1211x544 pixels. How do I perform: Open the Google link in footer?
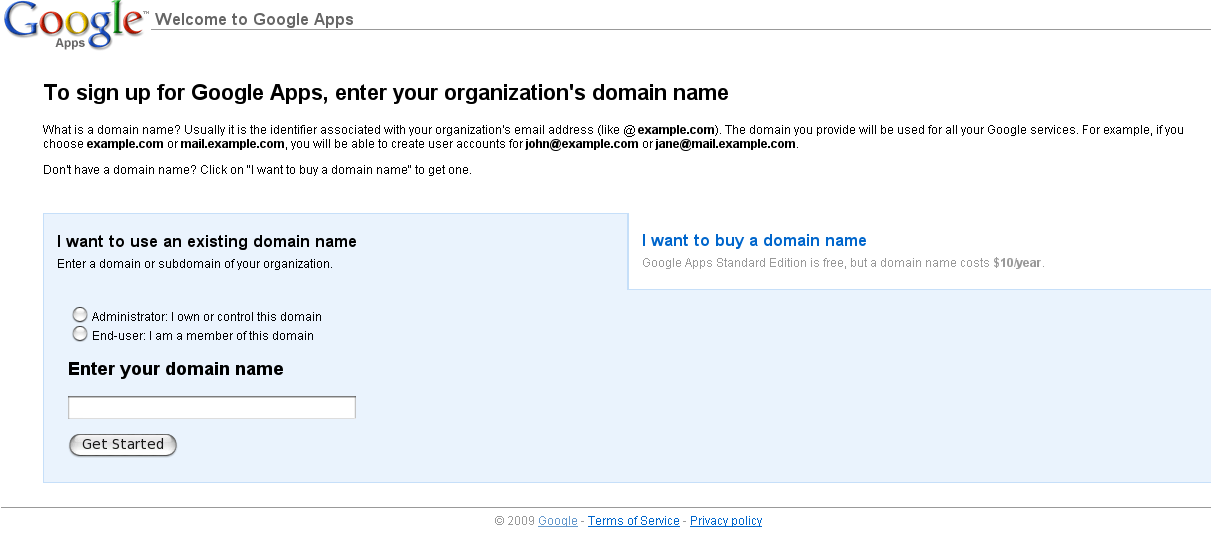tap(558, 521)
